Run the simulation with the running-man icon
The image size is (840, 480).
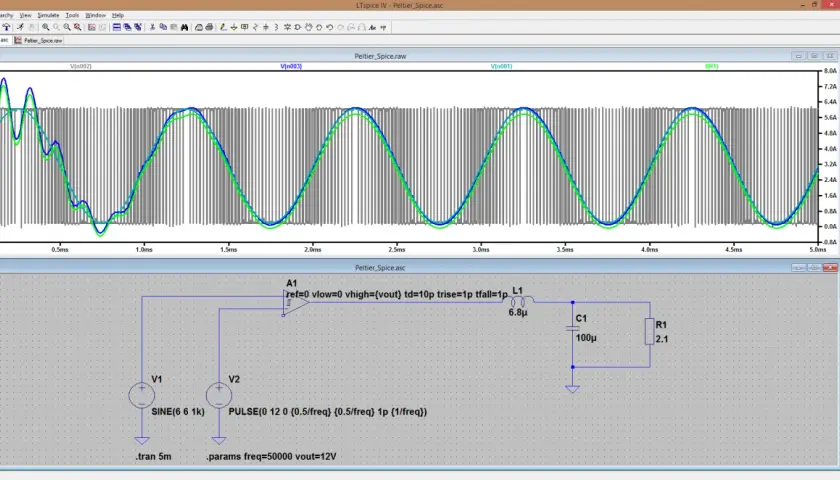coord(20,27)
